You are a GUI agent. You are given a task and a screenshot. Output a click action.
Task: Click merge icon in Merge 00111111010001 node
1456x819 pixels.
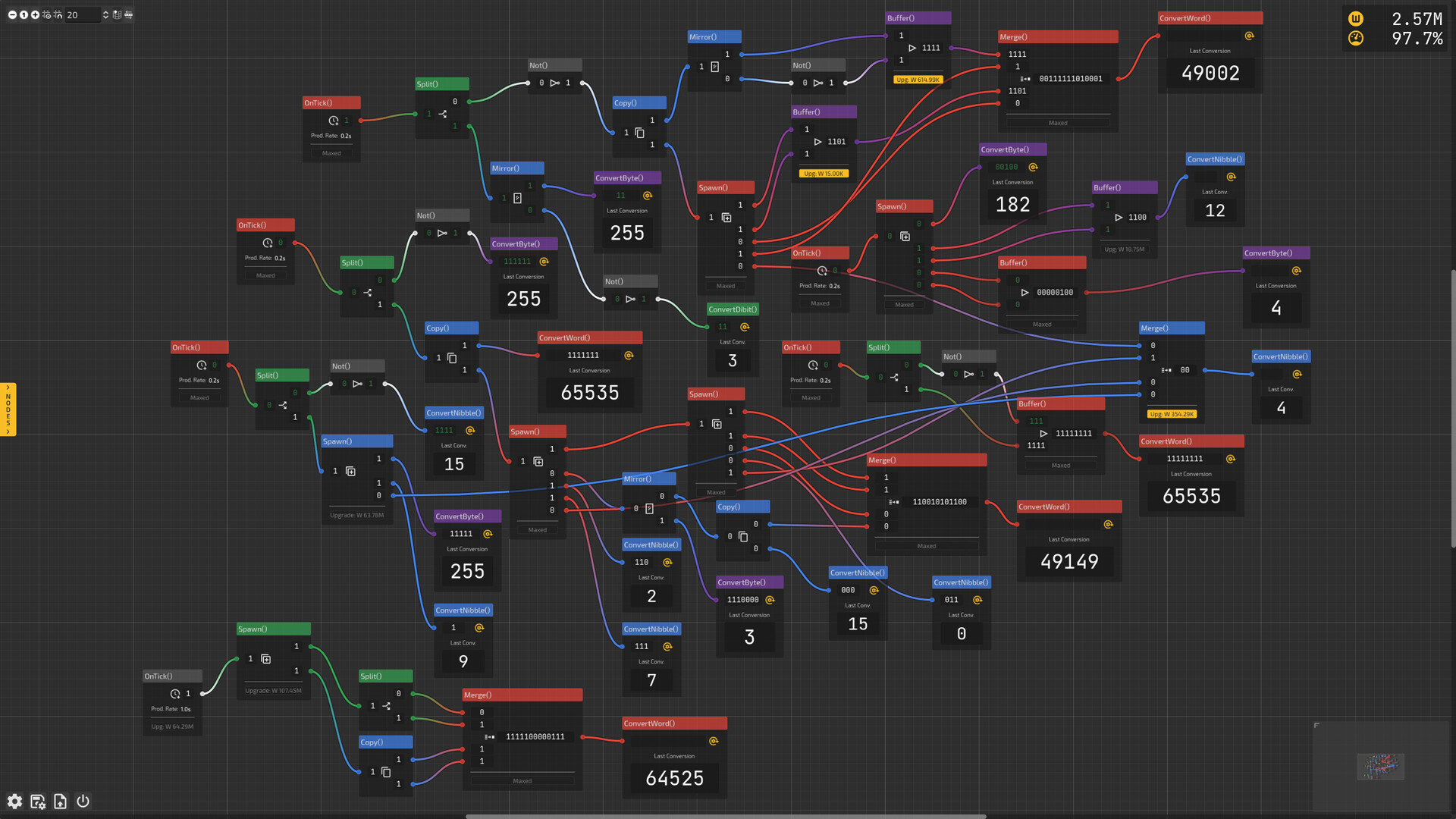1025,79
